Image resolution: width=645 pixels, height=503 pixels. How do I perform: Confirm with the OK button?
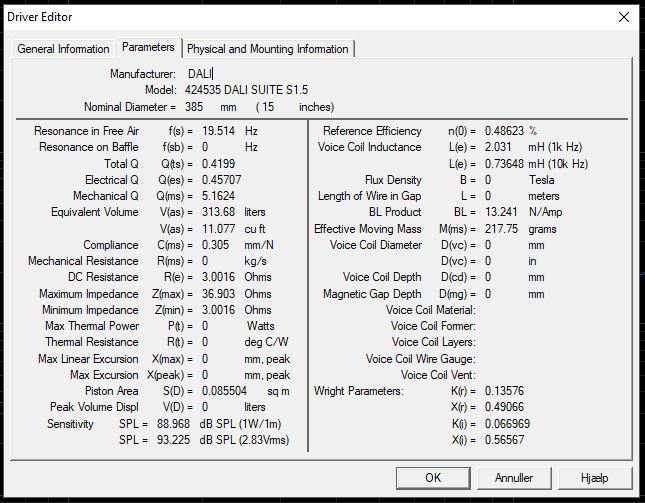point(433,478)
